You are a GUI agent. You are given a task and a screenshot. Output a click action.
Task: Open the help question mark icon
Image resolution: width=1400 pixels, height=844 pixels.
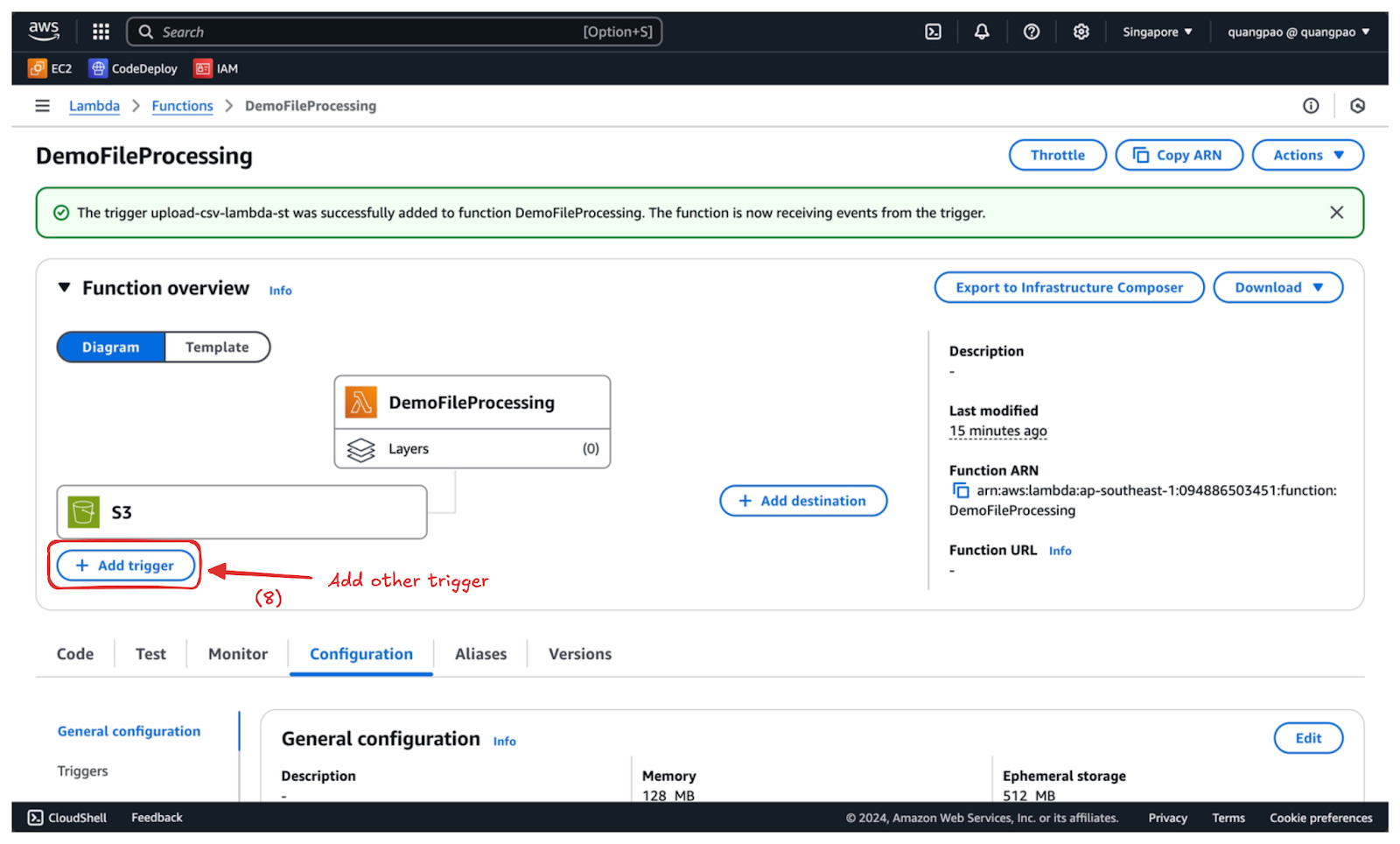pyautogui.click(x=1032, y=32)
